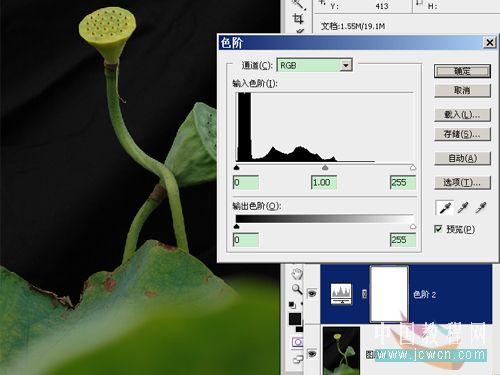This screenshot has width=500, height=375.
Task: Hide the 色阶 2 layer eye
Action: point(312,293)
